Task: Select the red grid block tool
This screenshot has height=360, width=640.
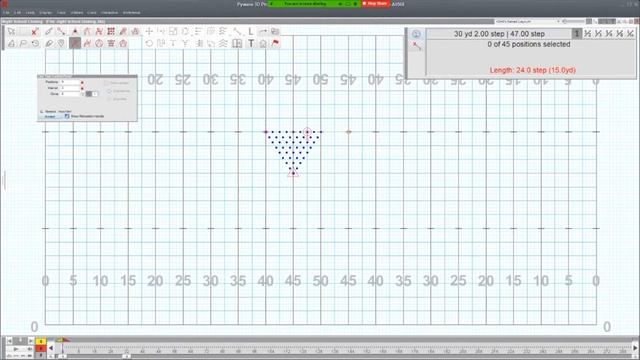Action: pos(111,31)
